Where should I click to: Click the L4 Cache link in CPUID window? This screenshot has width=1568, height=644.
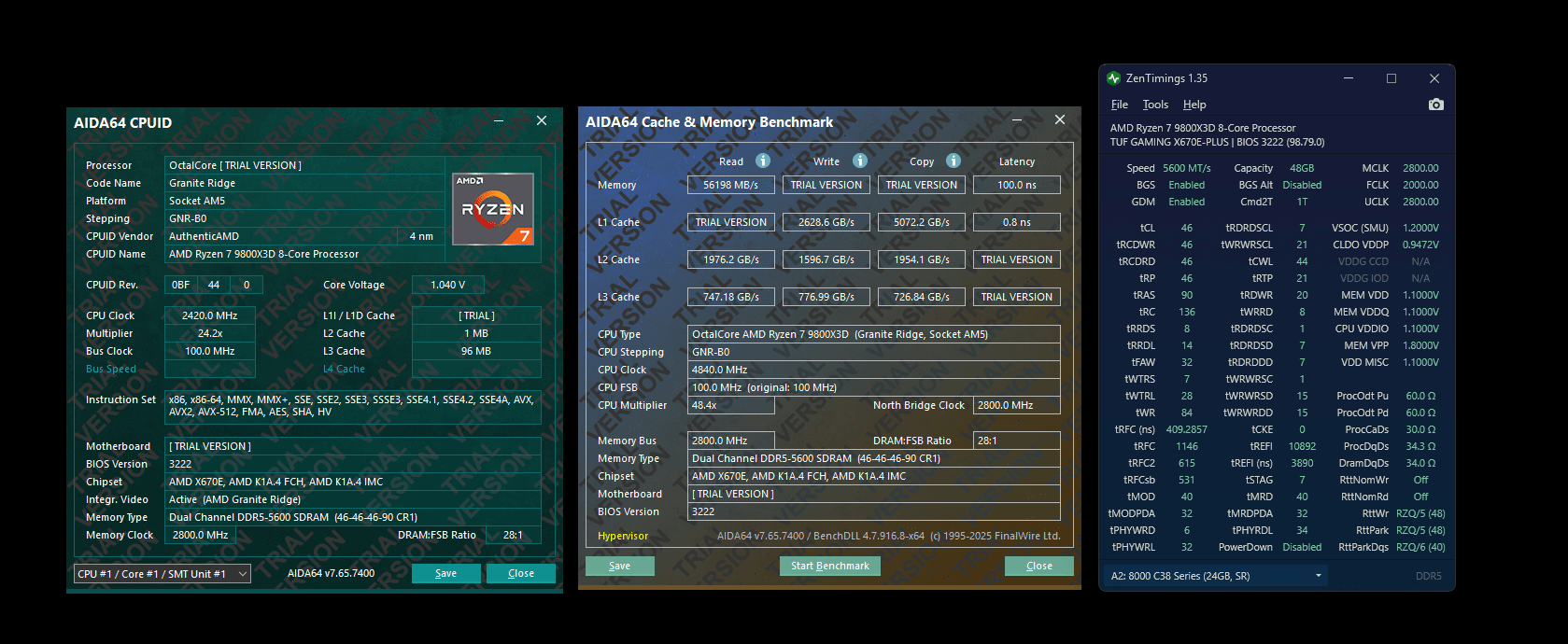[344, 369]
